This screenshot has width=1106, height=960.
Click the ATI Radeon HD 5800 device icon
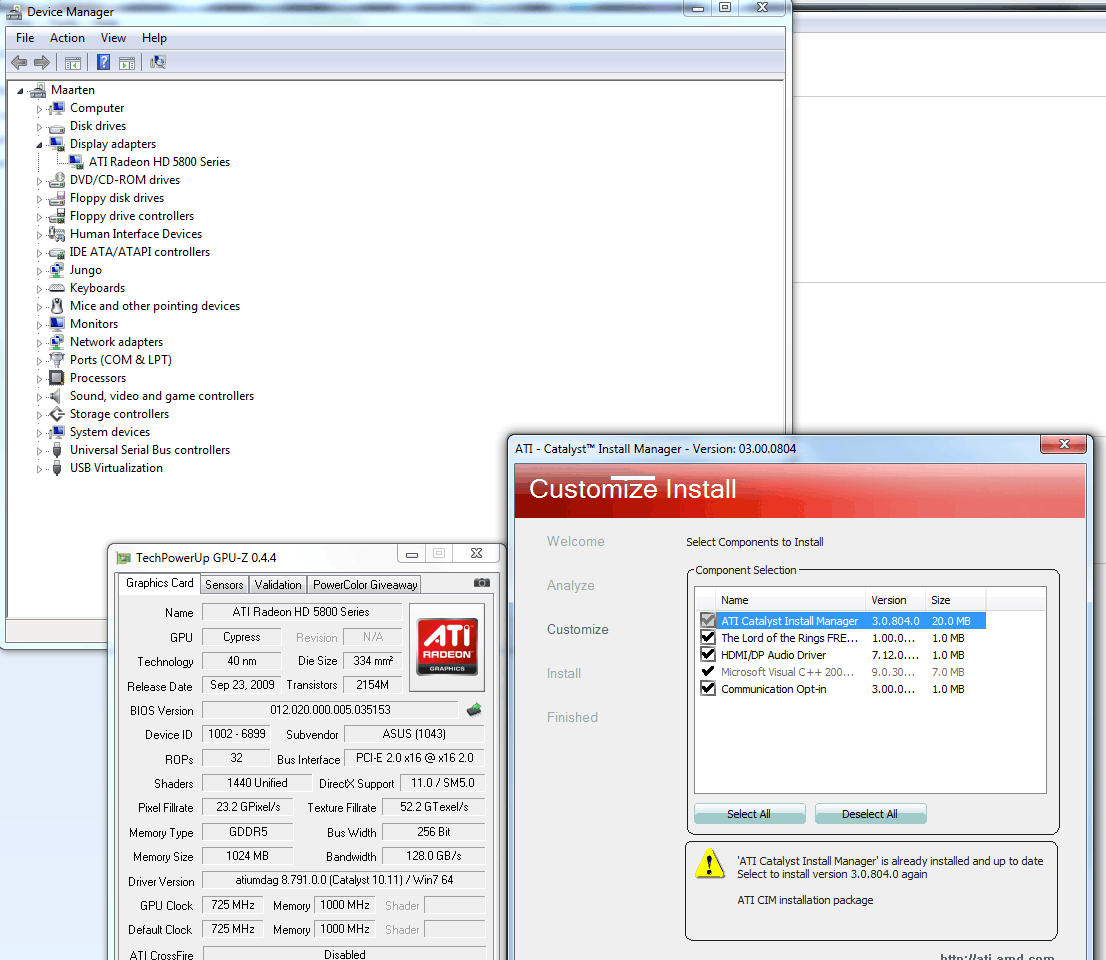[x=76, y=162]
